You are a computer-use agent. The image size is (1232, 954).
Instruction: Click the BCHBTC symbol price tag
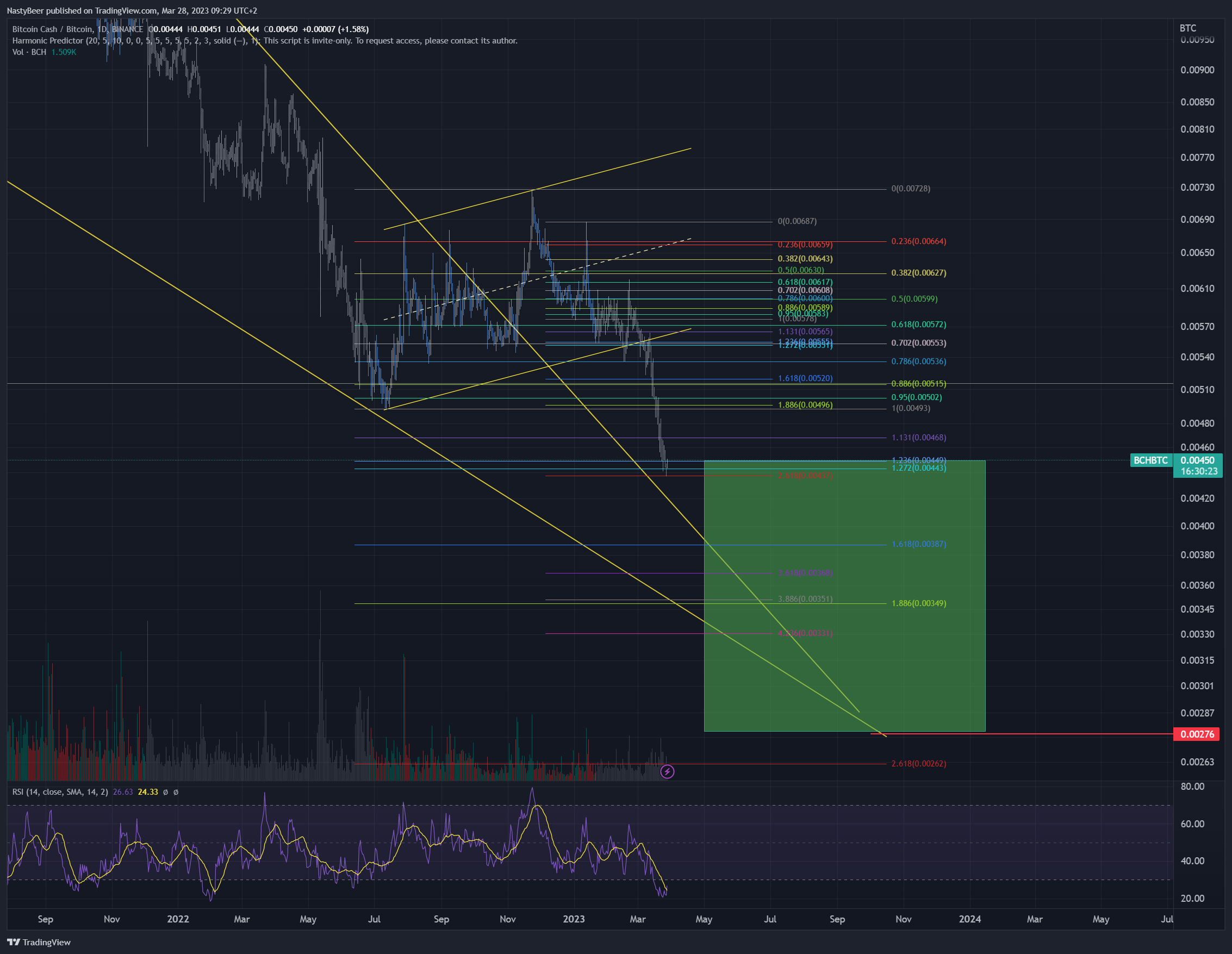[x=1151, y=460]
